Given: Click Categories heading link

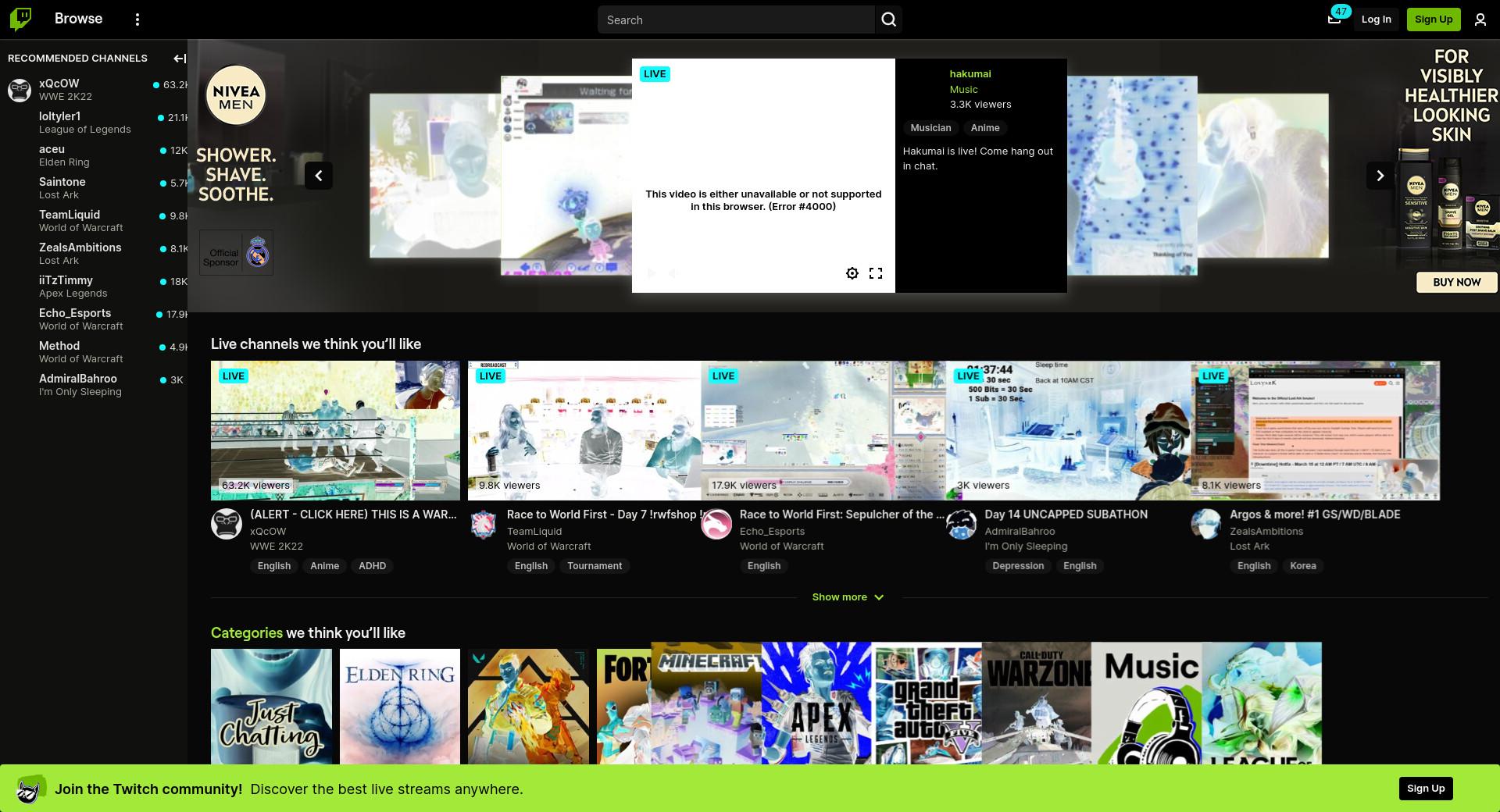Looking at the screenshot, I should (x=247, y=632).
